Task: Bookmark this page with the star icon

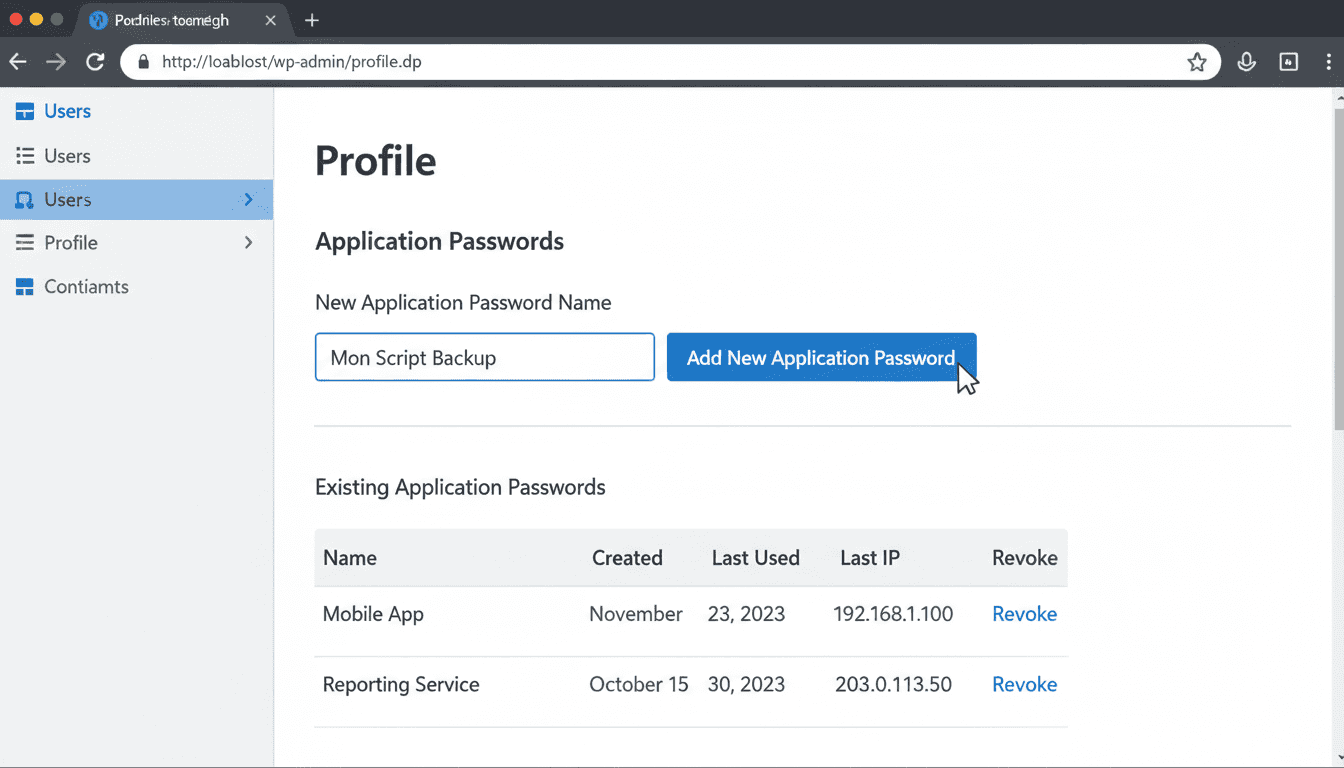Action: (1197, 62)
